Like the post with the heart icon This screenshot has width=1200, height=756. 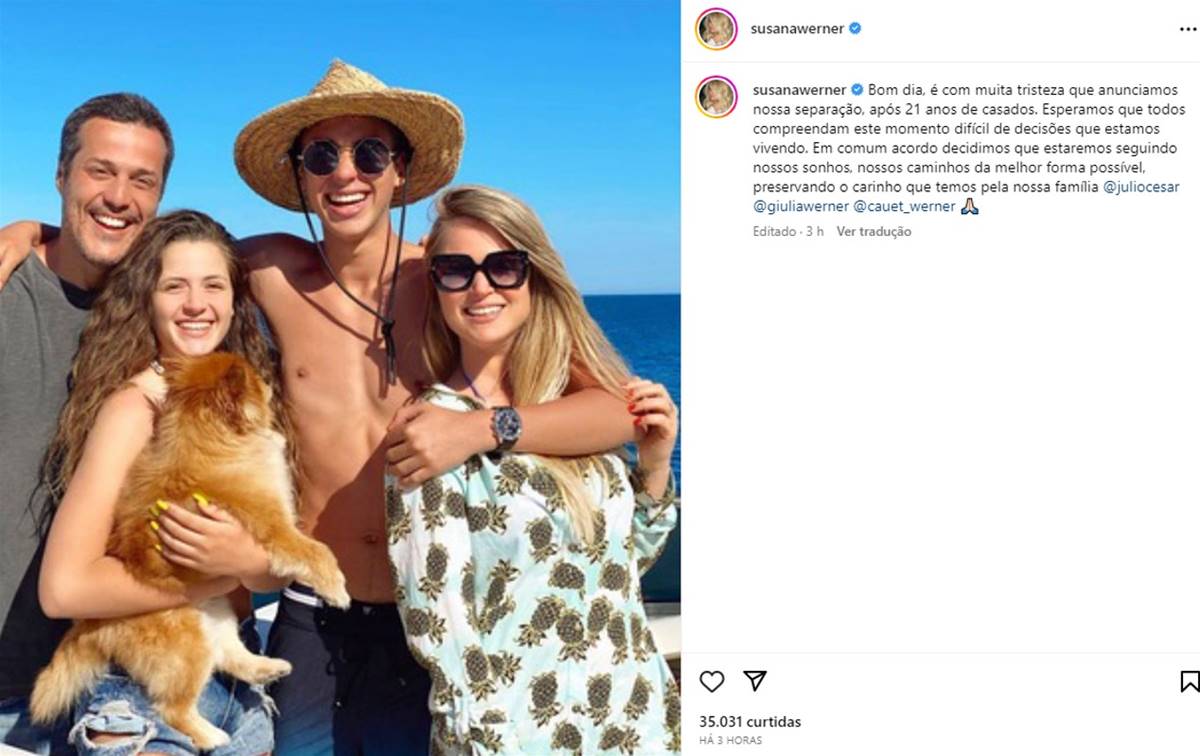[x=711, y=682]
